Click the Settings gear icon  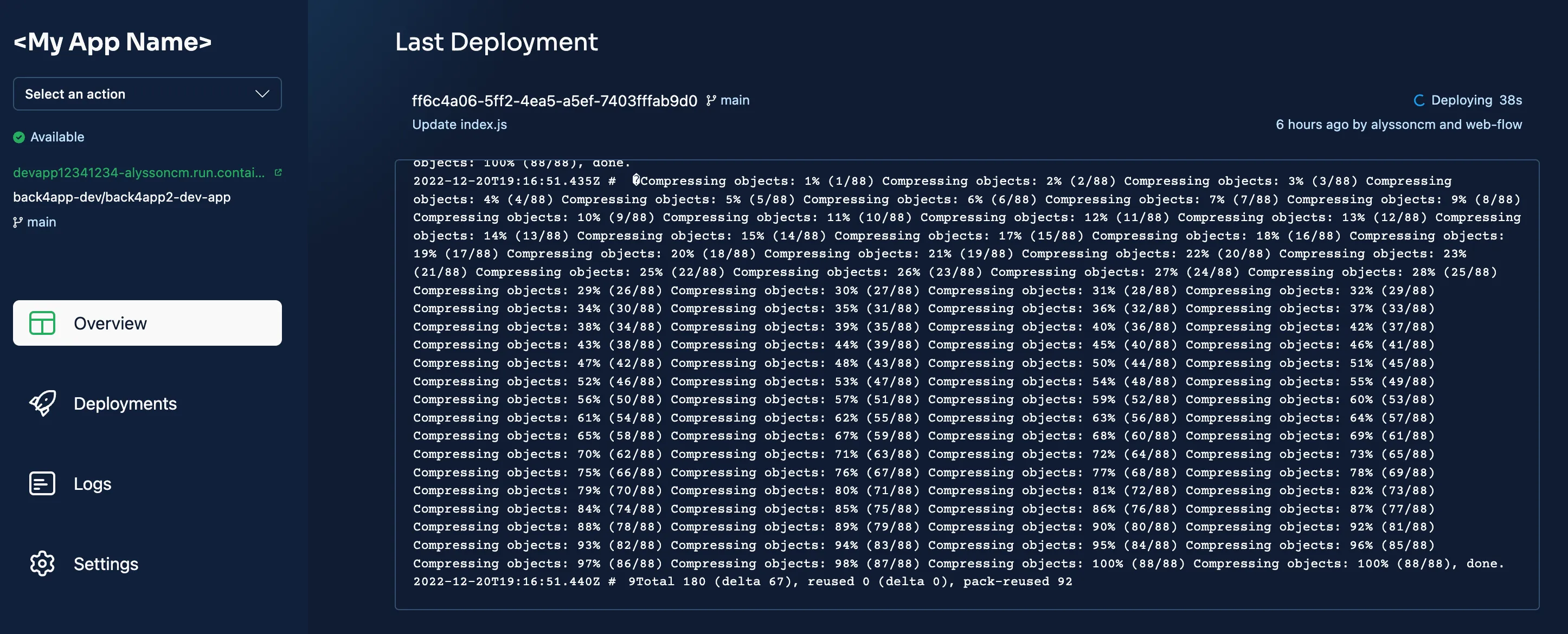pyautogui.click(x=42, y=564)
